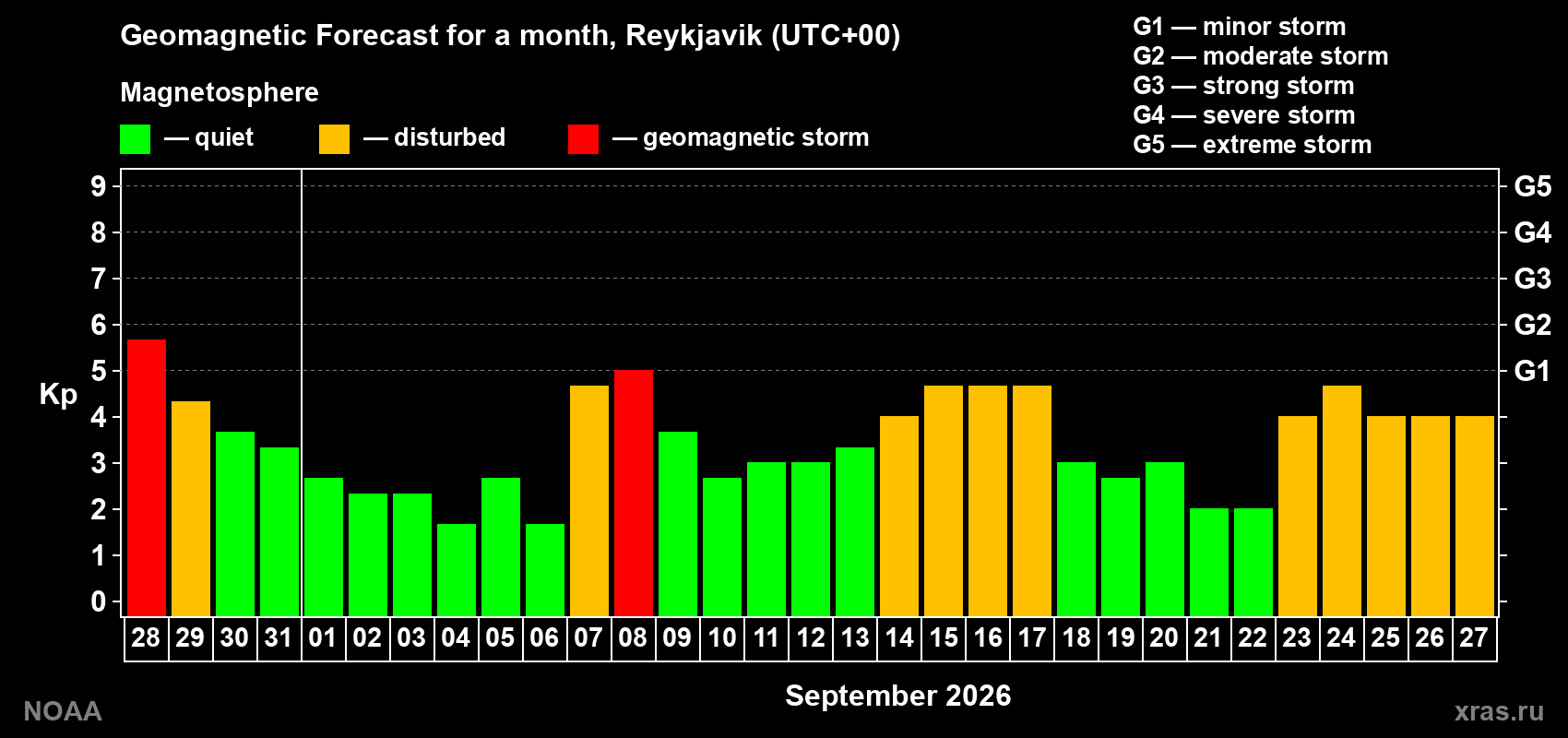Select the red bar above date 08

click(x=634, y=494)
